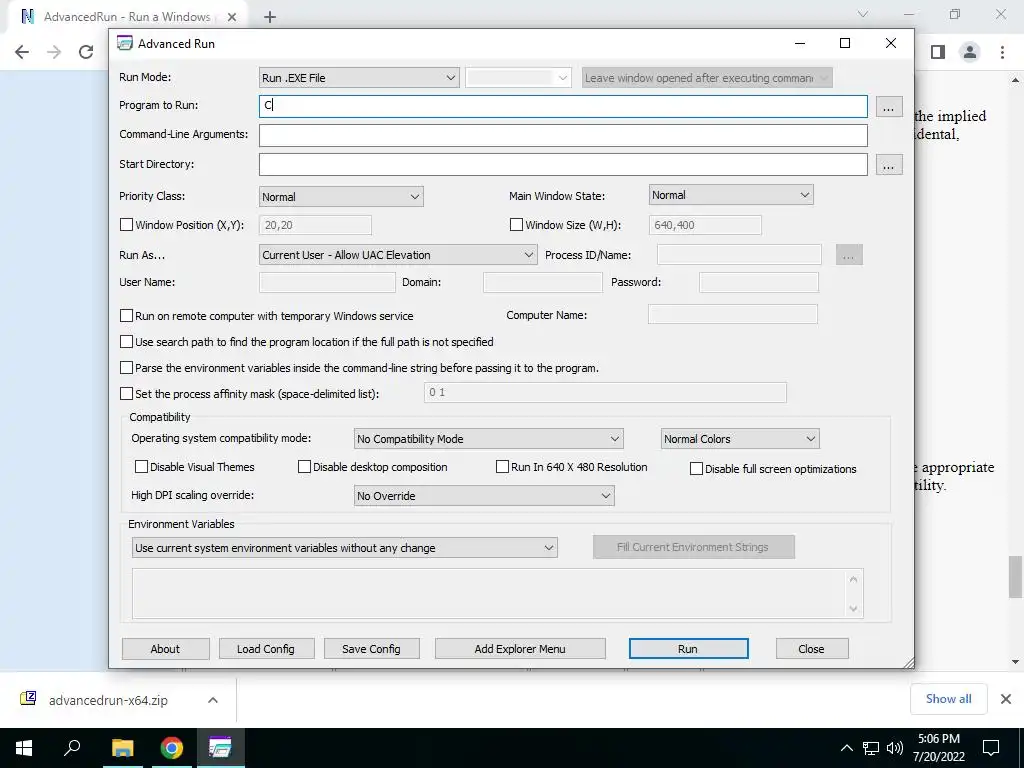Go back in the Chrome browser
1024x768 pixels.
[22, 52]
